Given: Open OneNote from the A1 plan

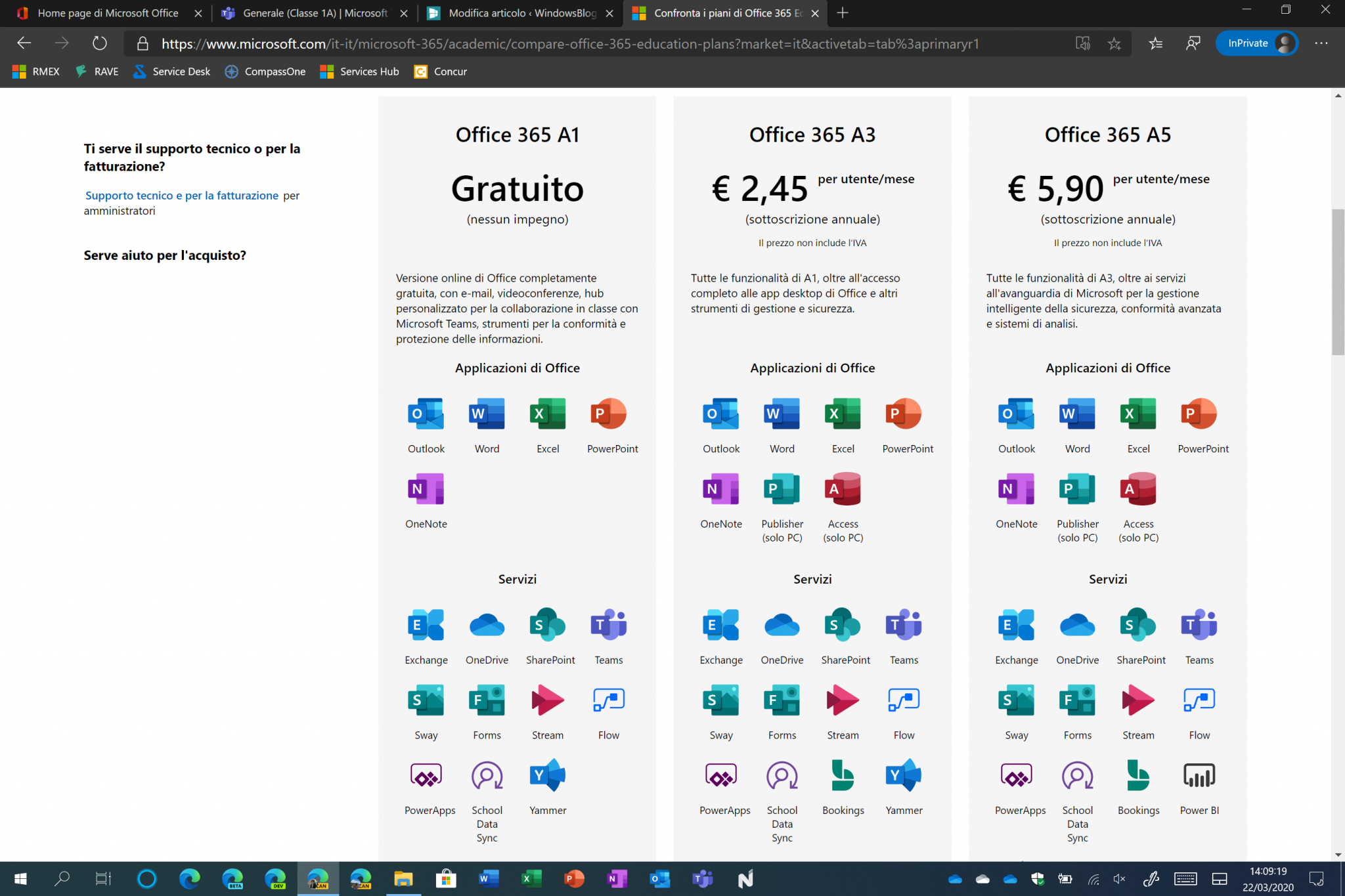Looking at the screenshot, I should 426,489.
